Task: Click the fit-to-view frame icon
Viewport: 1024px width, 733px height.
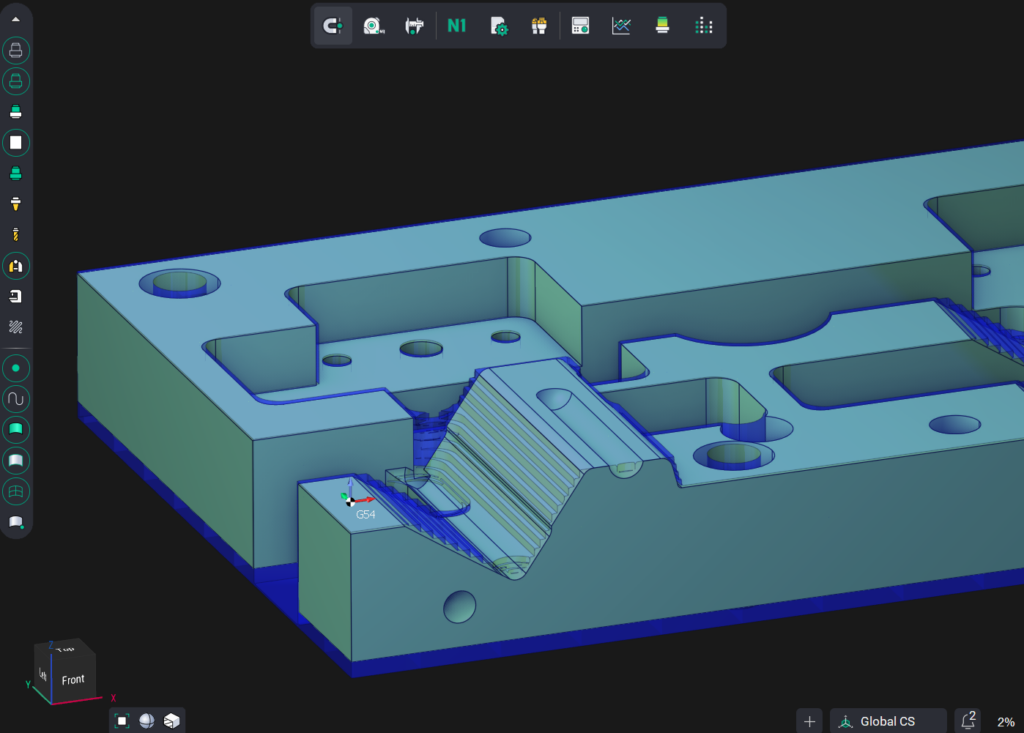Action: pyautogui.click(x=122, y=721)
